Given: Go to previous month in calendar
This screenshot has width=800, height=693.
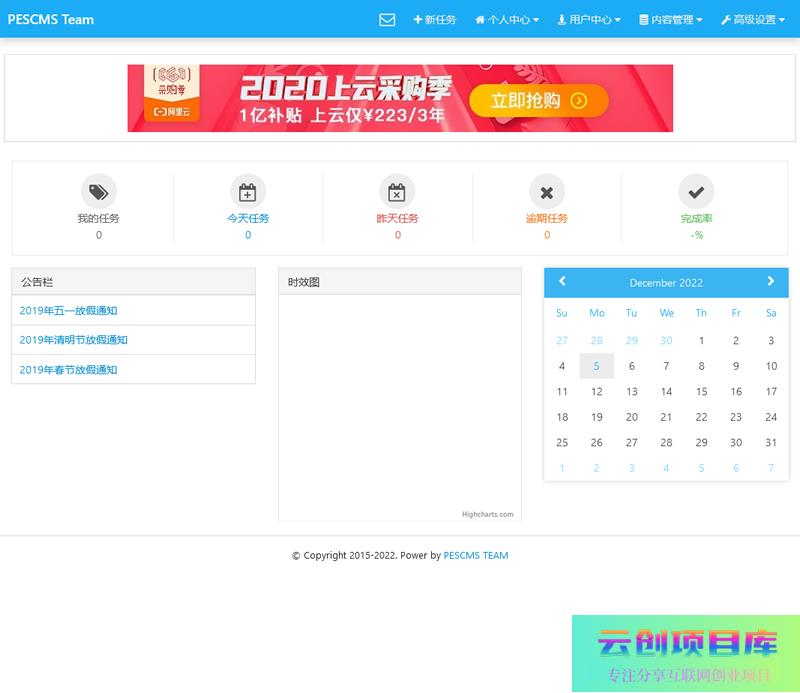Looking at the screenshot, I should tap(562, 282).
